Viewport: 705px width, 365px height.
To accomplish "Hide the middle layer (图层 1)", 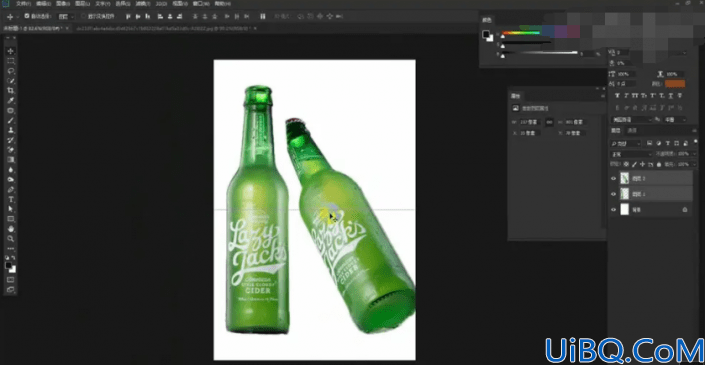I will [x=613, y=194].
